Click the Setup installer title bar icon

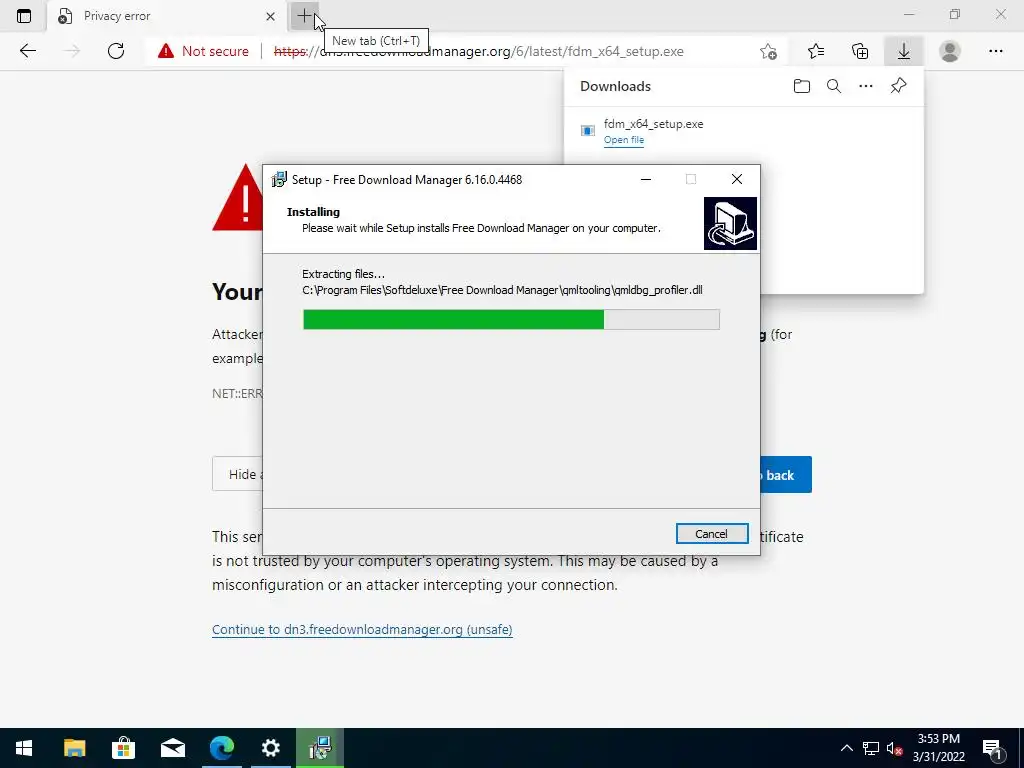pos(279,180)
